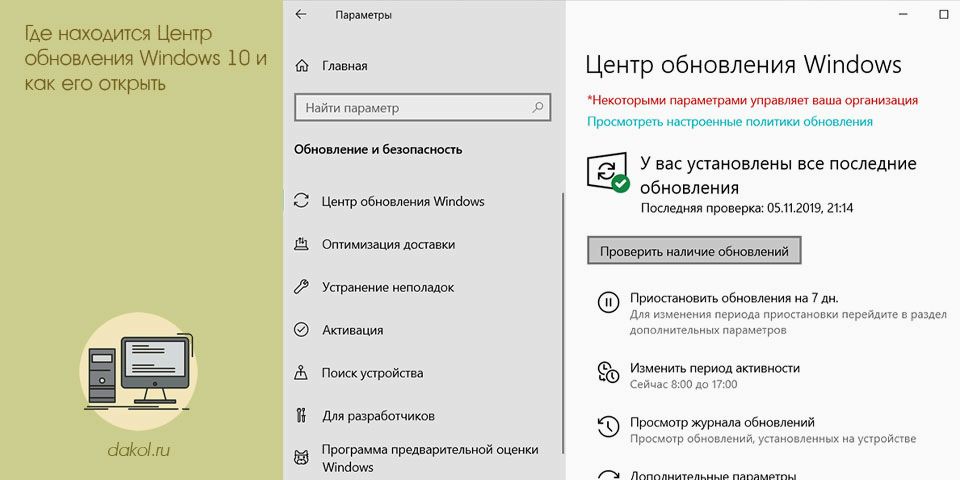Open Для разработчиков section

[x=378, y=416]
